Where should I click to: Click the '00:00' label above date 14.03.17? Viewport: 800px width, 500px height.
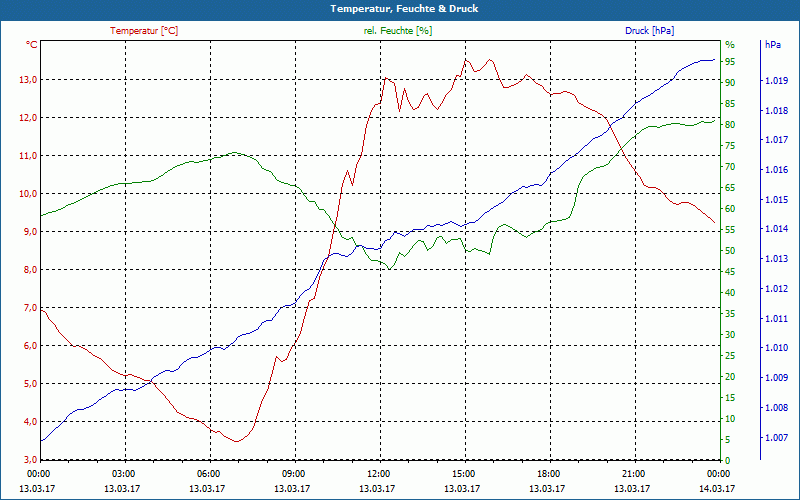718,473
